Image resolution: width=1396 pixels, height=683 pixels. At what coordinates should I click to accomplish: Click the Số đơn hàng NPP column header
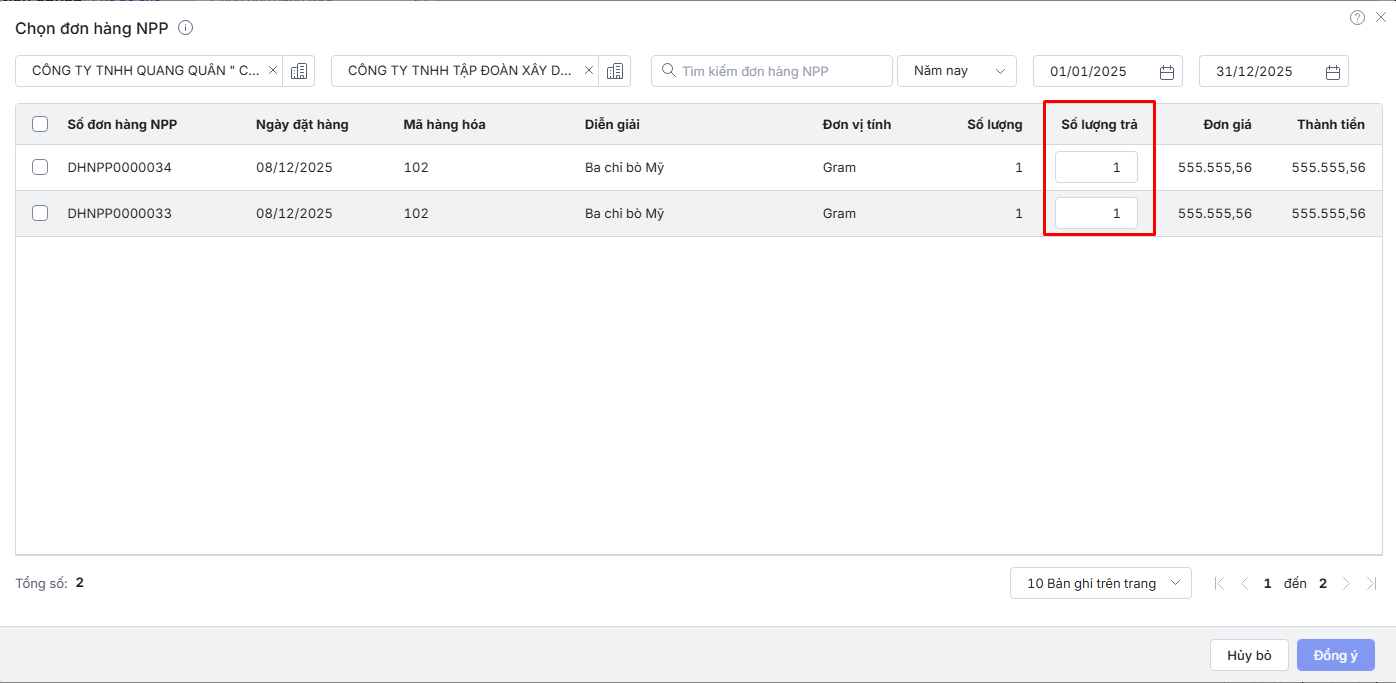click(x=122, y=125)
